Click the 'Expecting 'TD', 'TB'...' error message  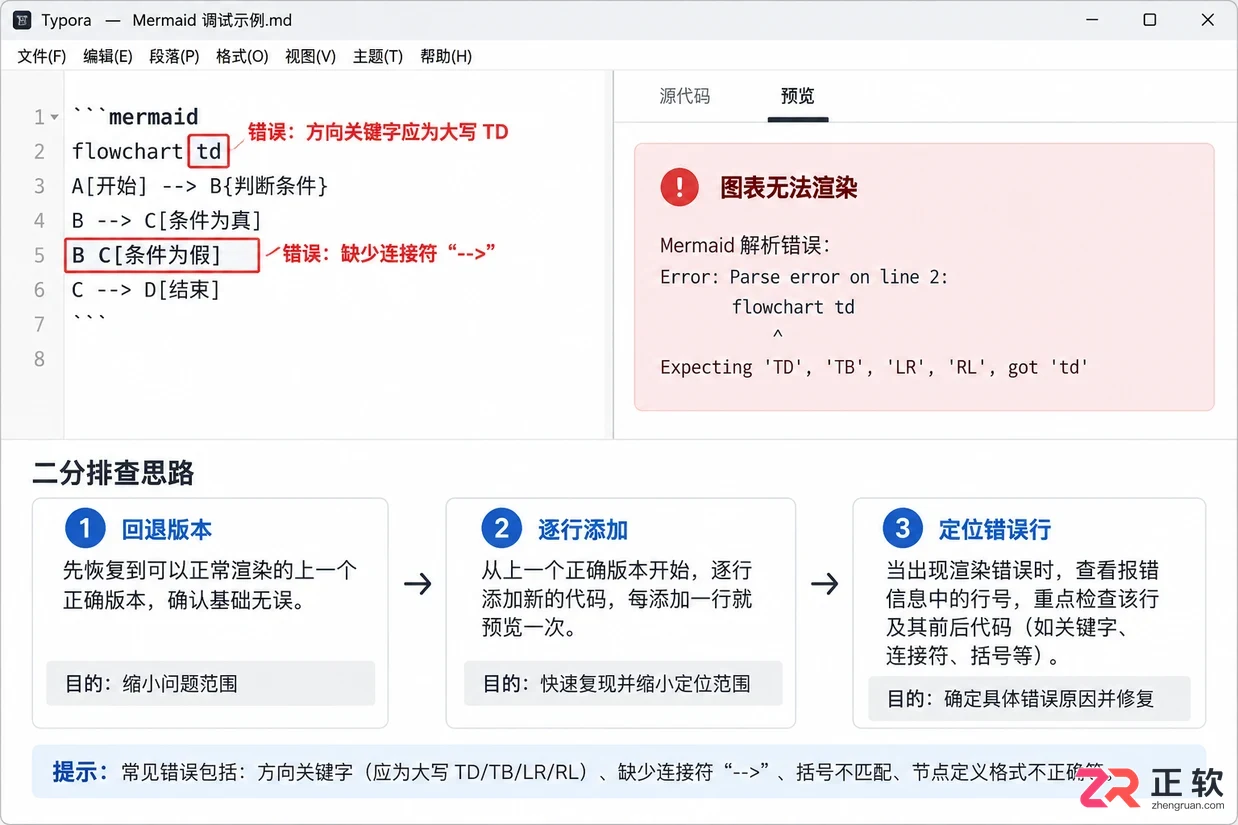point(874,368)
